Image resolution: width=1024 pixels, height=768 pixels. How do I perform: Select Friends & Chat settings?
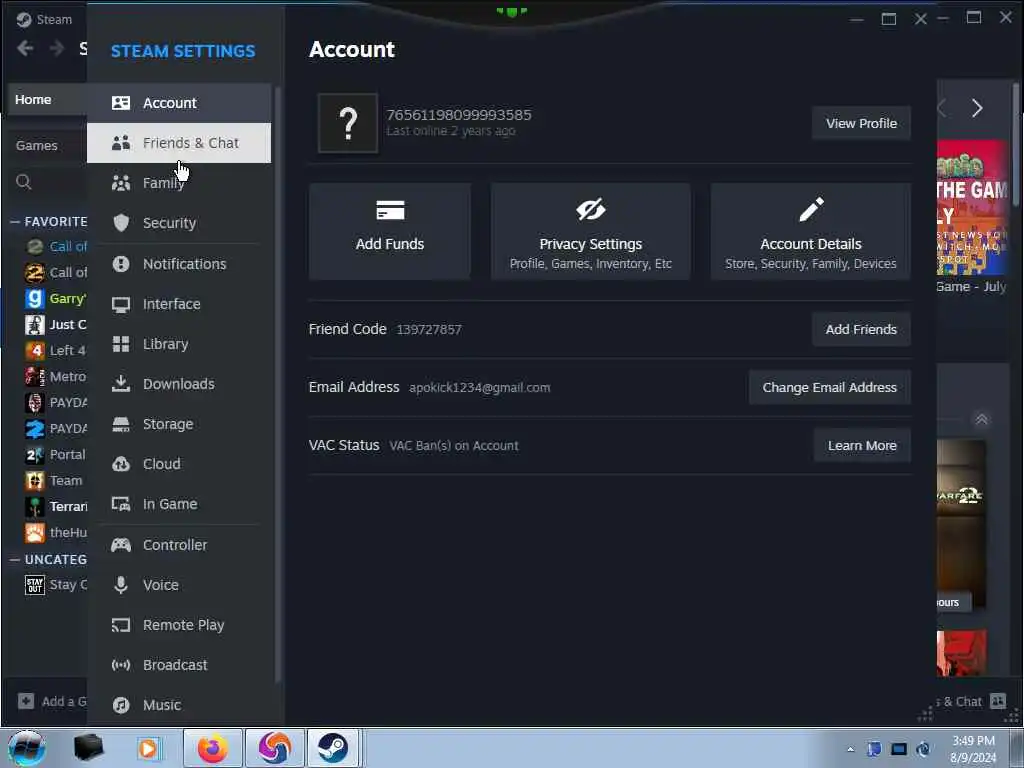[x=179, y=142]
